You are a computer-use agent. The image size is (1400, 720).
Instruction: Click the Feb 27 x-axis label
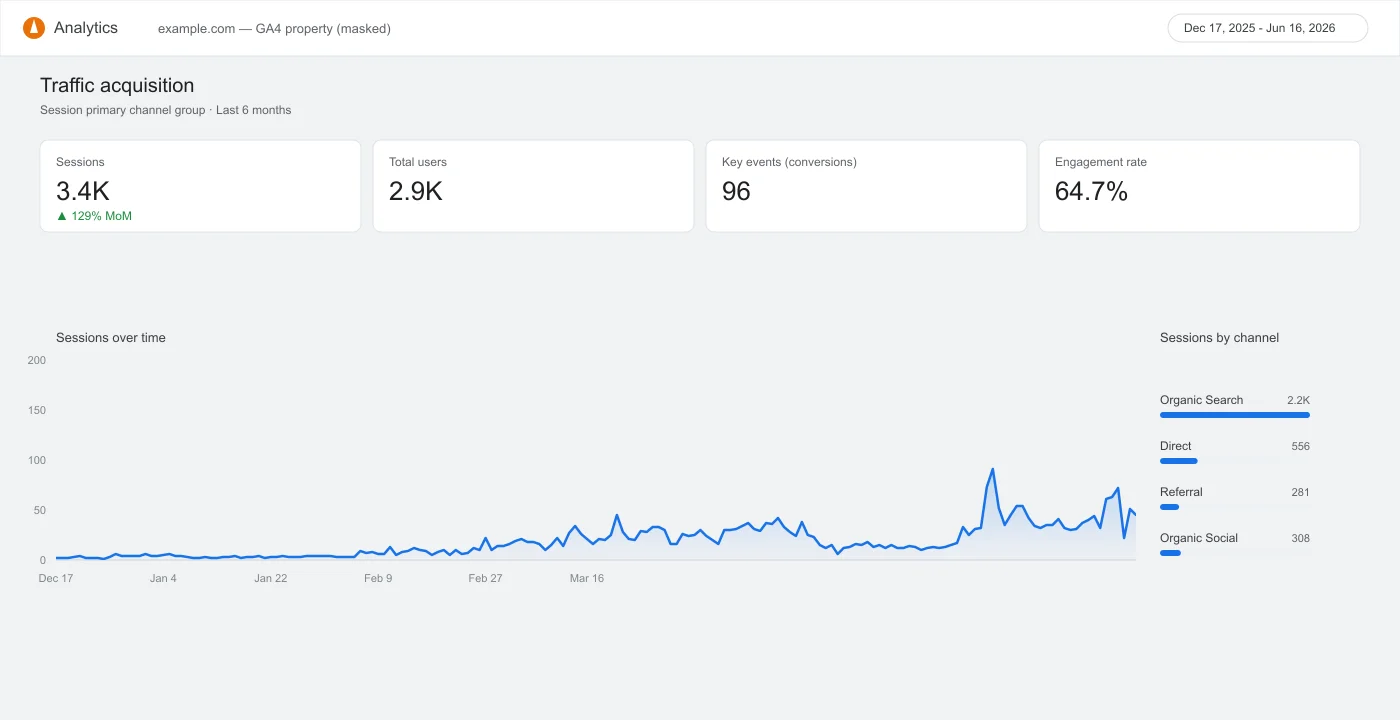[485, 578]
